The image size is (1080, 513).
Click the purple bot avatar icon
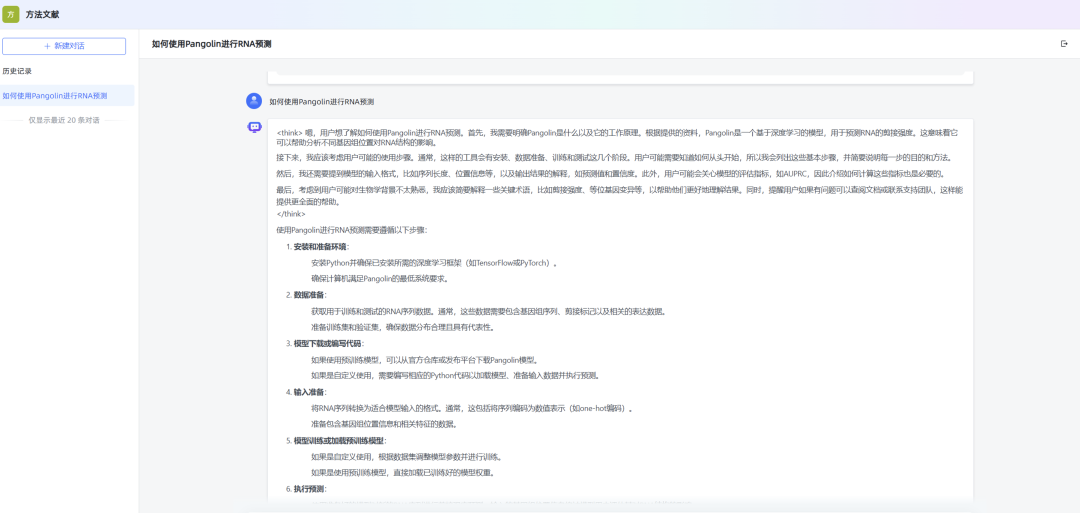pyautogui.click(x=254, y=127)
